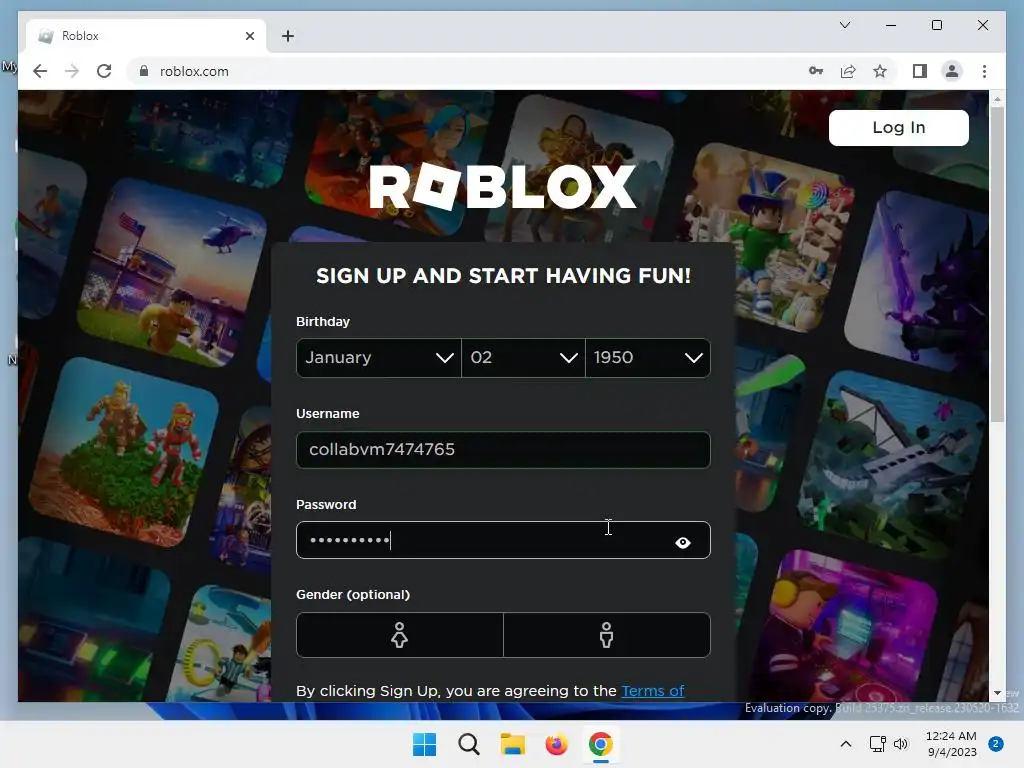The width and height of the screenshot is (1024, 768).
Task: Maximize the Chrome window
Action: (x=936, y=25)
